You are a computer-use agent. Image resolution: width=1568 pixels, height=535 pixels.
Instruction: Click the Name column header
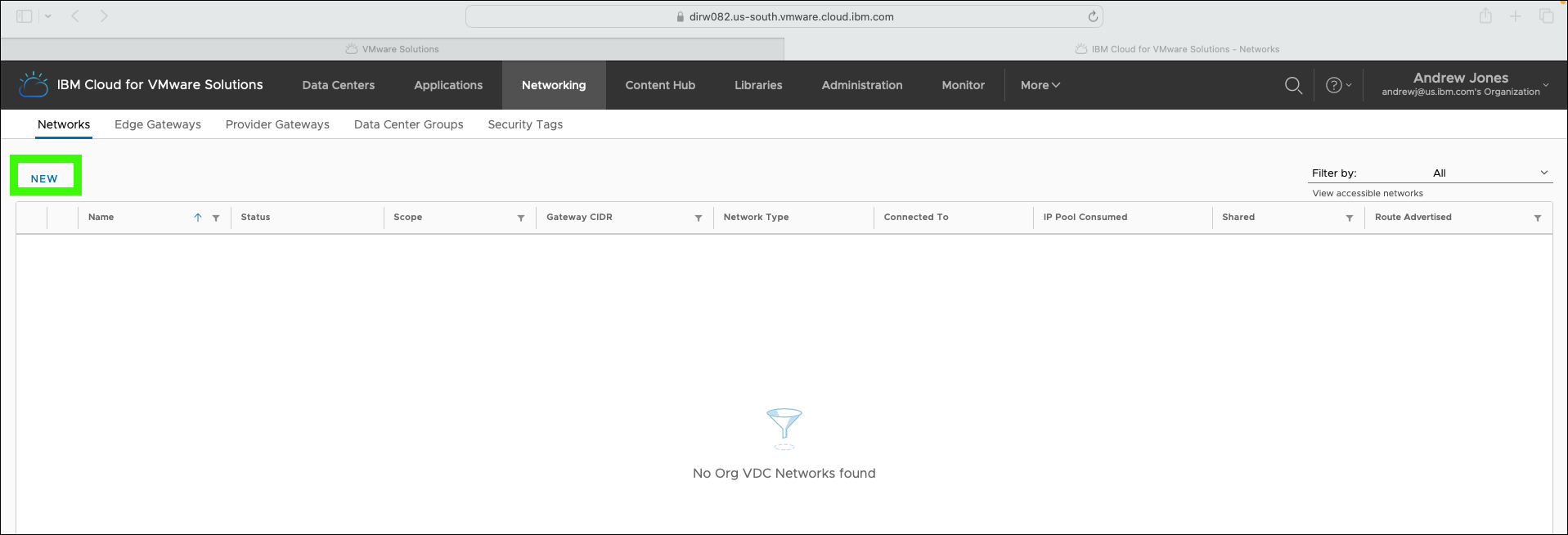tap(101, 218)
